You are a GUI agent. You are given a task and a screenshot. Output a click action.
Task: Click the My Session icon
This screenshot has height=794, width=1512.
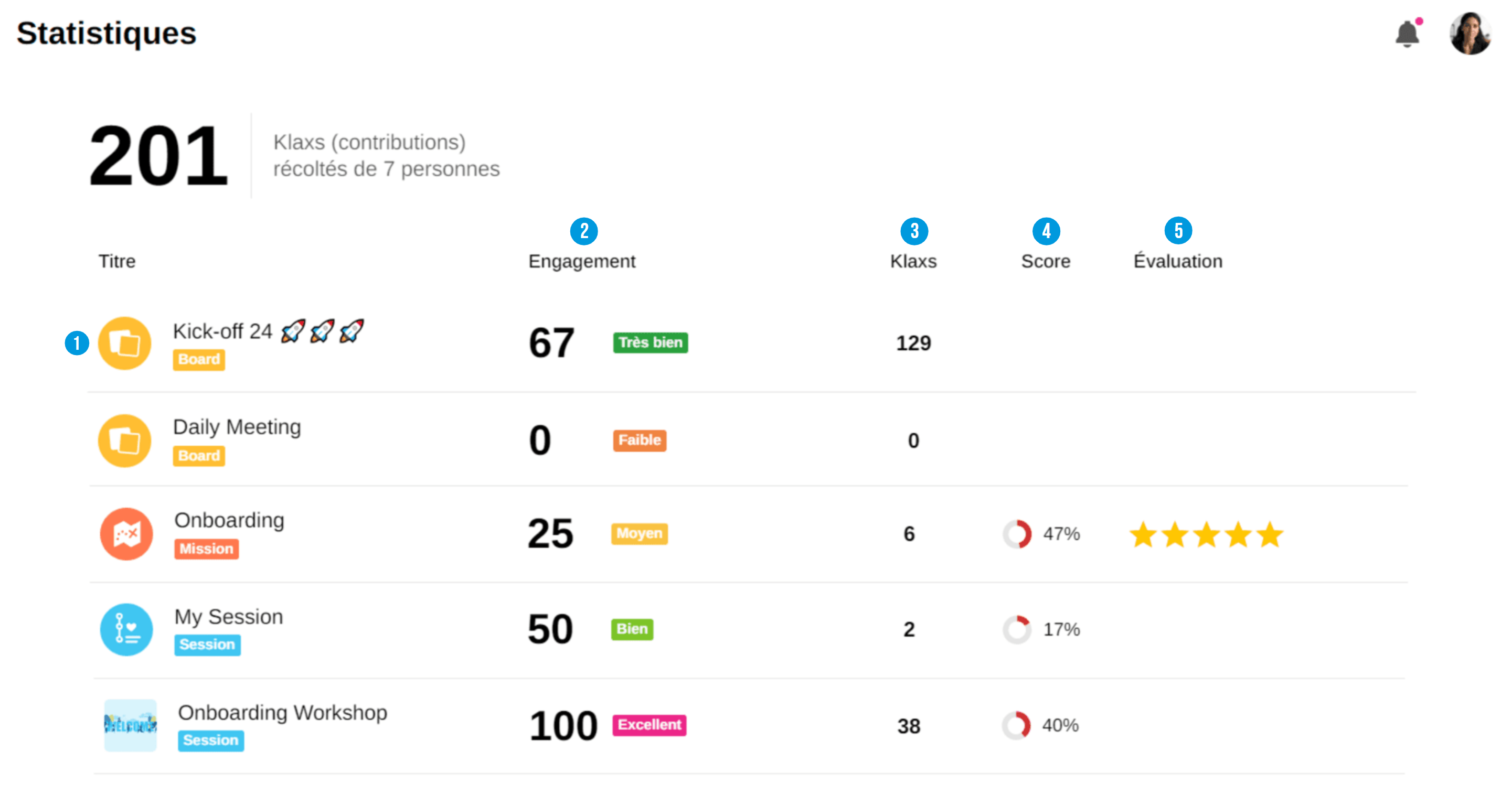(x=126, y=630)
